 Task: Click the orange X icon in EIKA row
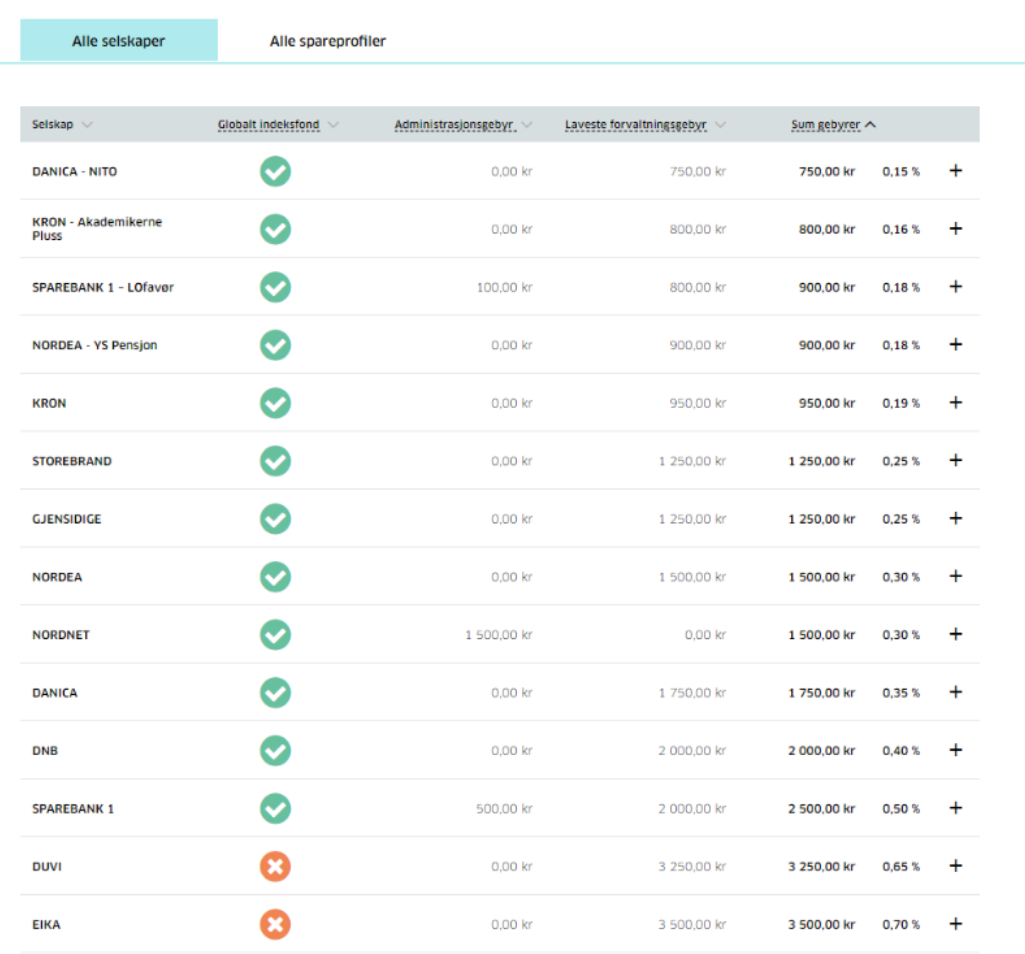coord(275,924)
